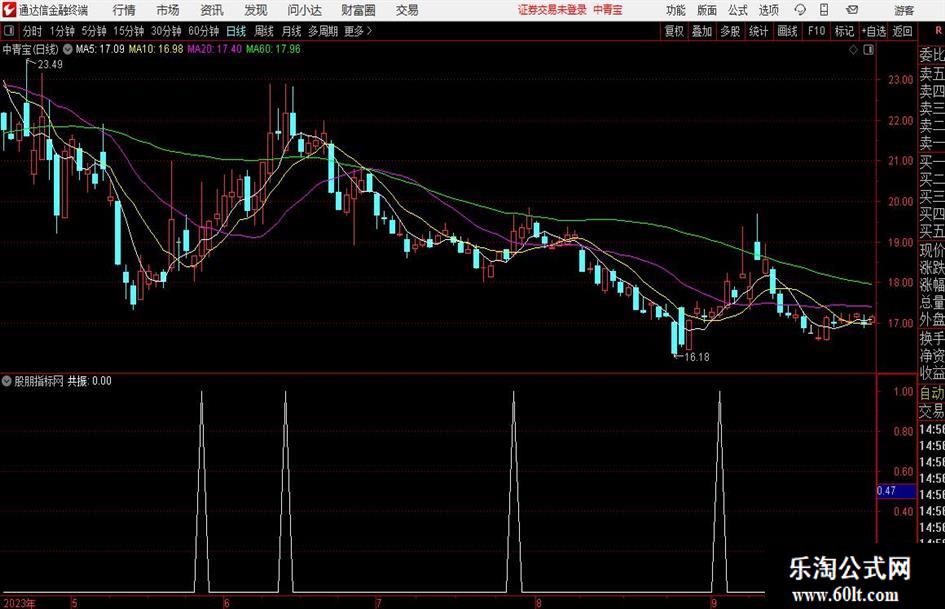Image resolution: width=945 pixels, height=609 pixels.
Task: Open the 发现 menu
Action: pos(256,10)
